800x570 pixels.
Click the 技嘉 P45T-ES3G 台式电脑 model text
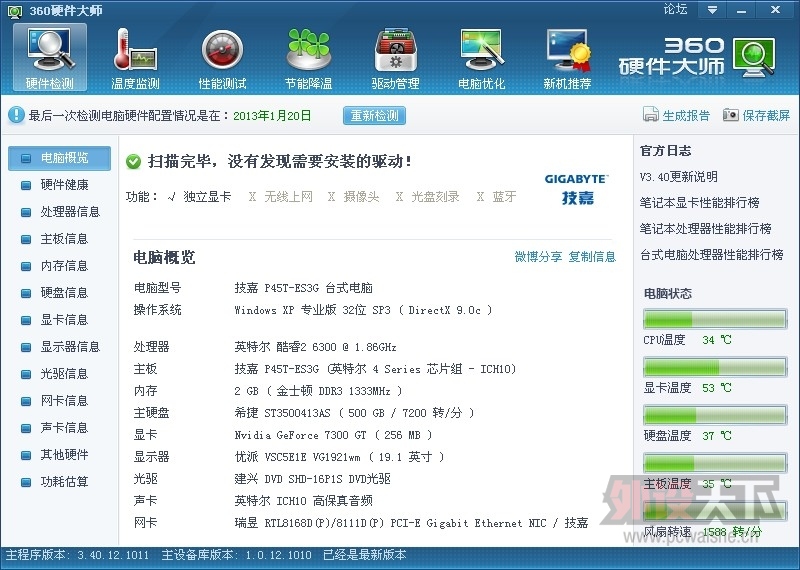pos(304,288)
